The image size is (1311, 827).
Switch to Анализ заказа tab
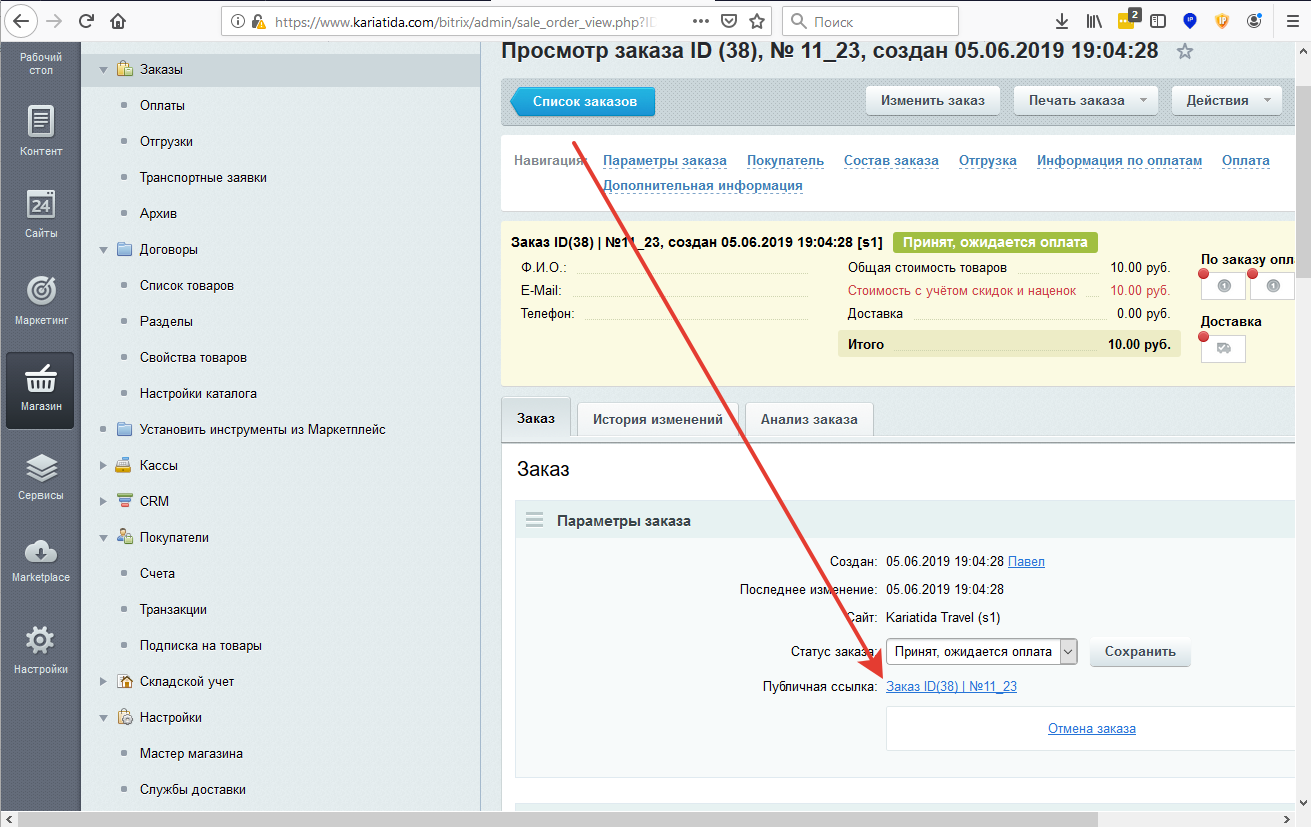(808, 419)
